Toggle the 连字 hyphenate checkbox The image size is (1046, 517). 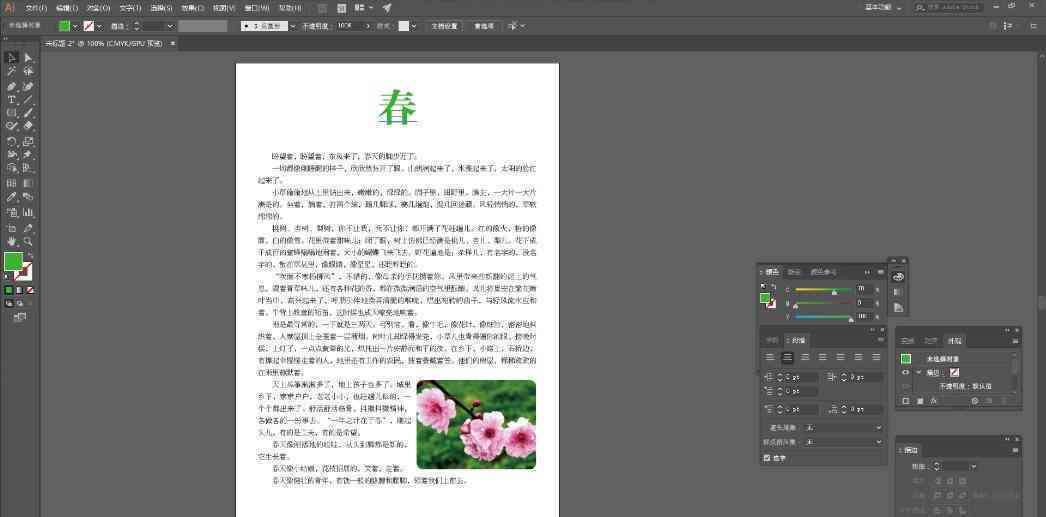766,458
